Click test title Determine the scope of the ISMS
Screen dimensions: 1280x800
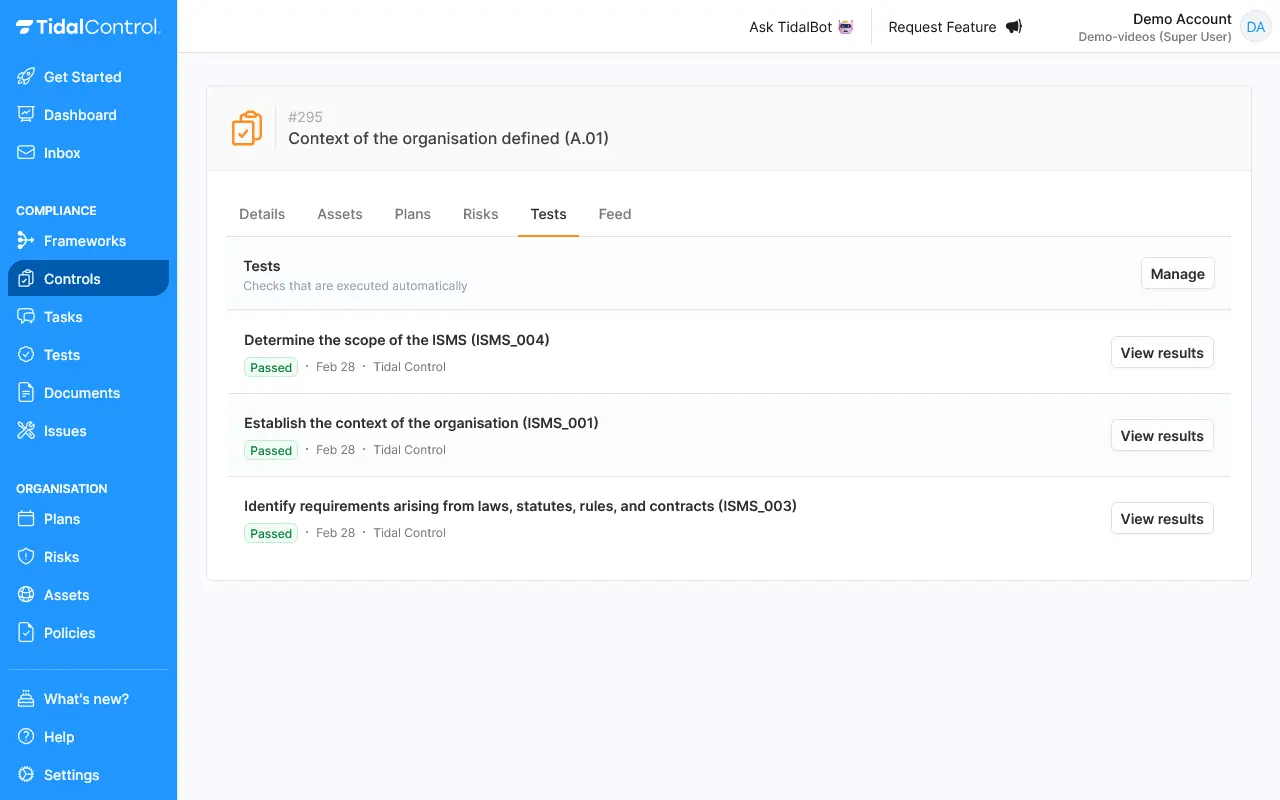397,340
